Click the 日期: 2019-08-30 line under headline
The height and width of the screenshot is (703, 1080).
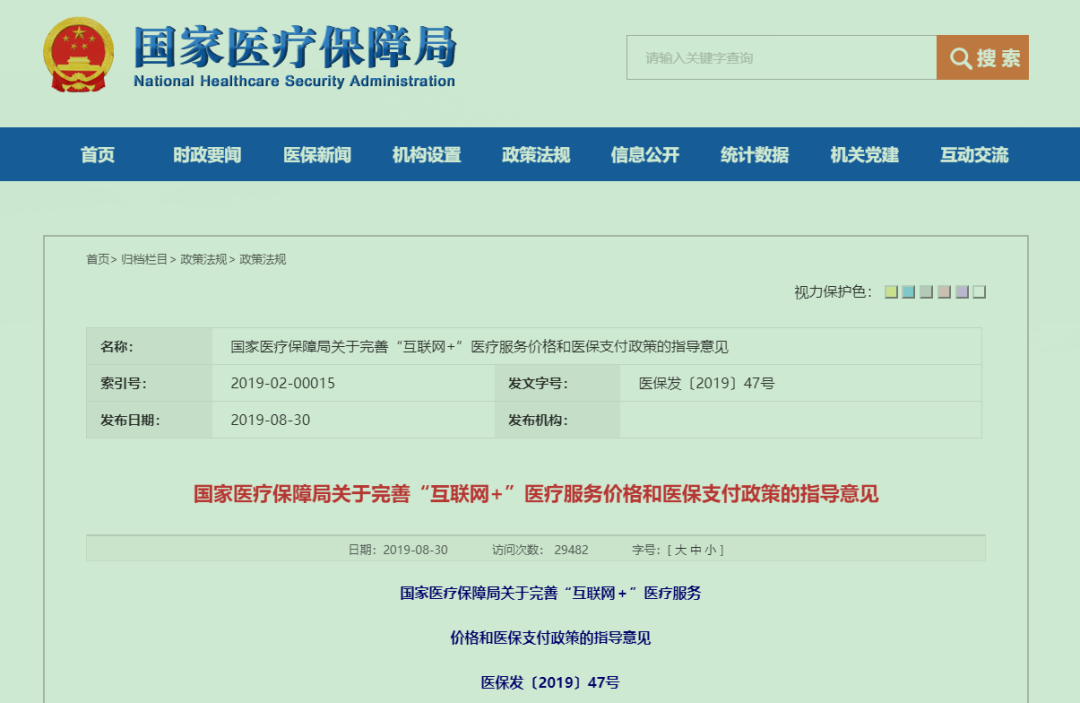pyautogui.click(x=397, y=550)
